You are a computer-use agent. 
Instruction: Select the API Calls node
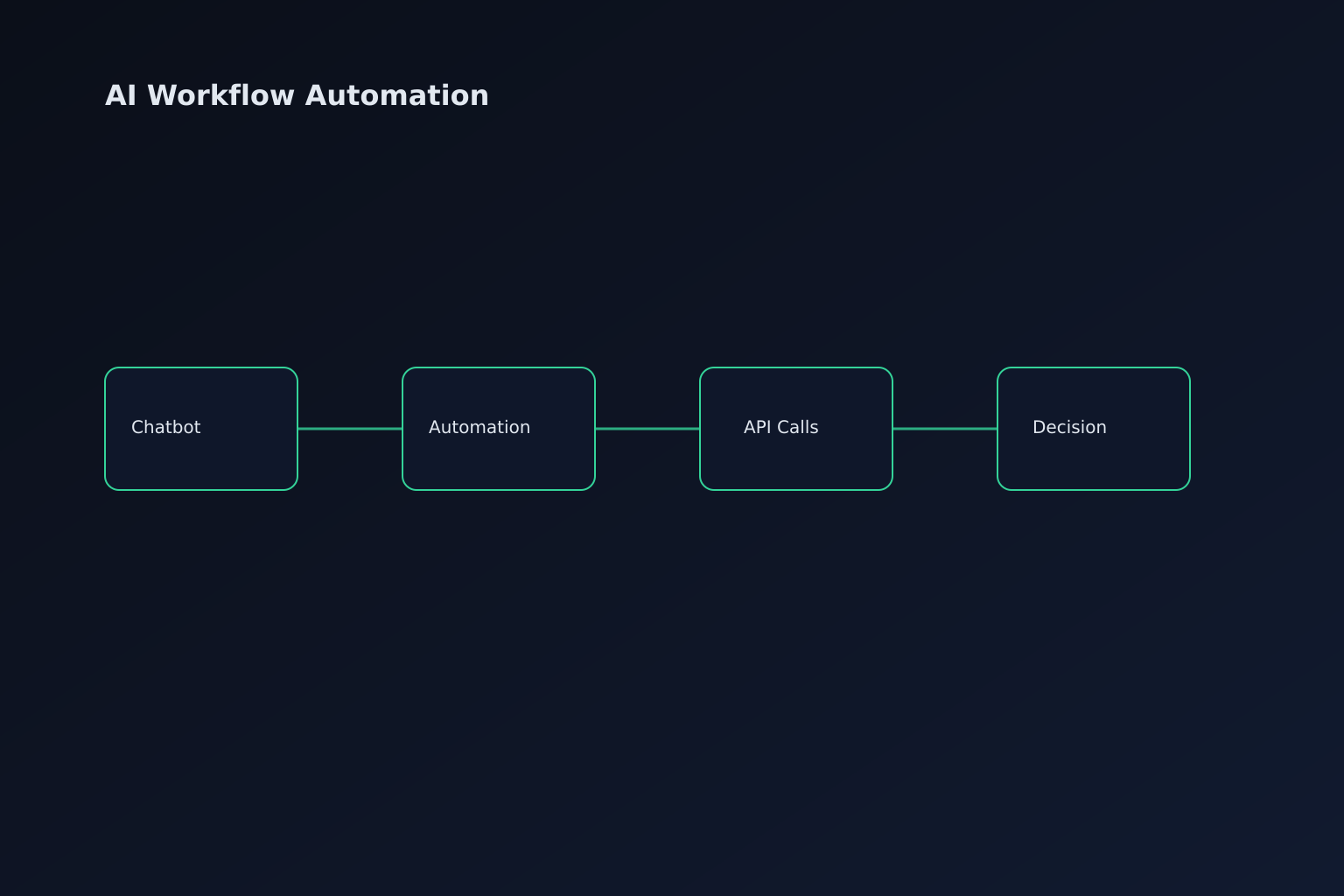pyautogui.click(x=795, y=428)
